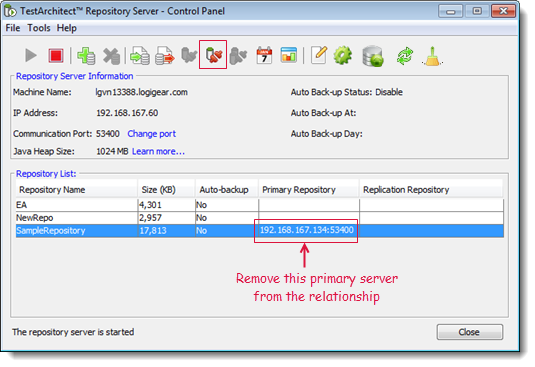Maximize the Control Panel window
The height and width of the screenshot is (367, 535).
pyautogui.click(x=477, y=11)
